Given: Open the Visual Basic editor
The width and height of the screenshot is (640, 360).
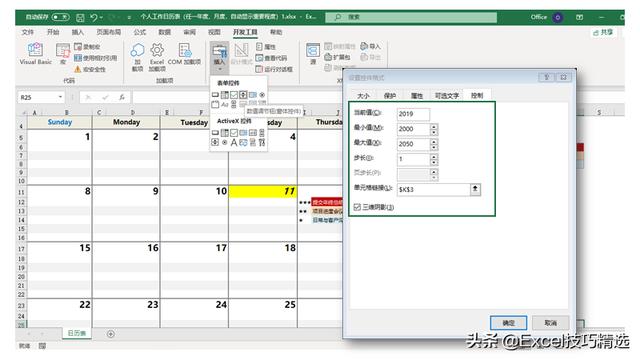Looking at the screenshot, I should click(36, 54).
